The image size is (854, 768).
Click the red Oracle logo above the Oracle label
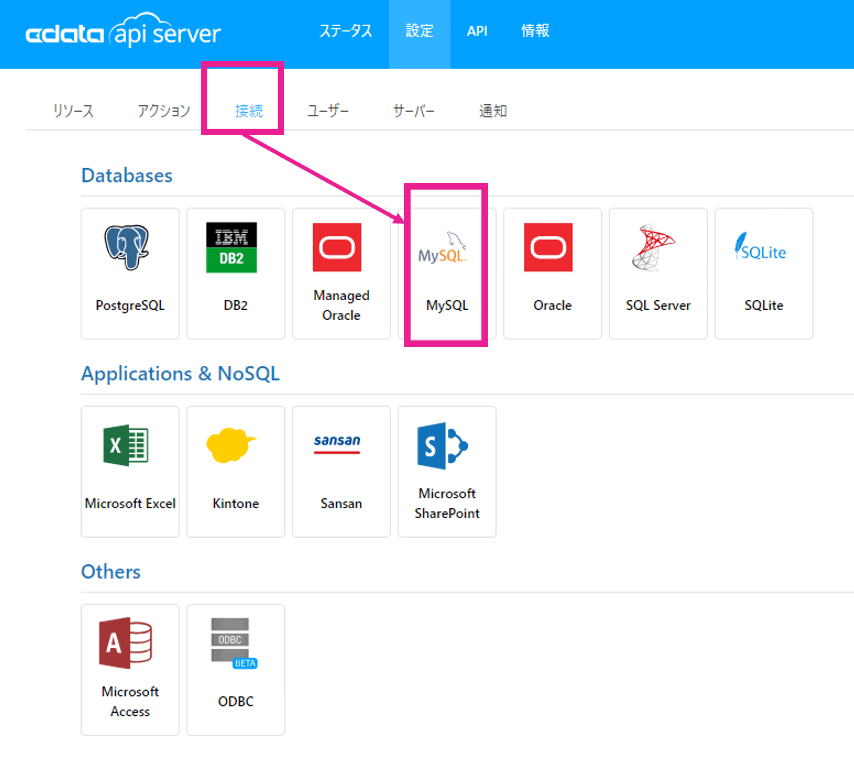click(x=548, y=247)
